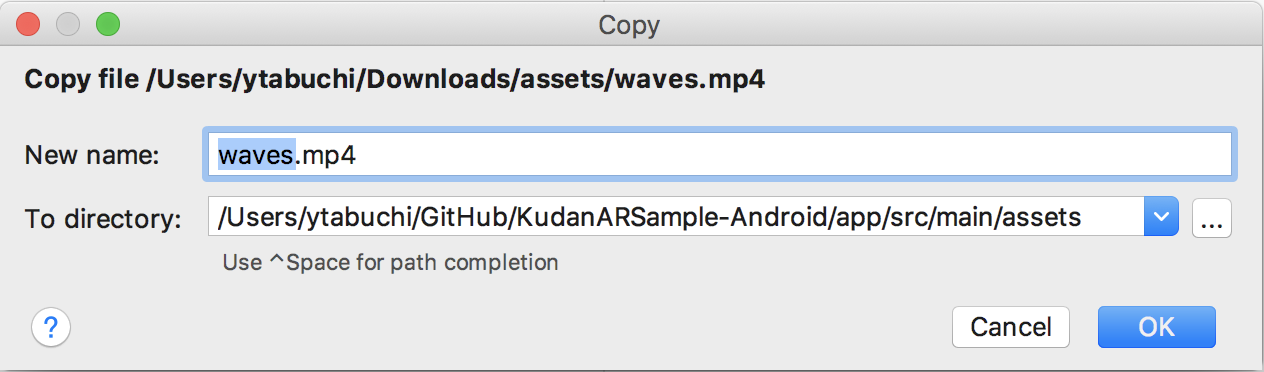Browse for directory with the ellipsis button
Screen dimensions: 1264x372
coord(1212,217)
